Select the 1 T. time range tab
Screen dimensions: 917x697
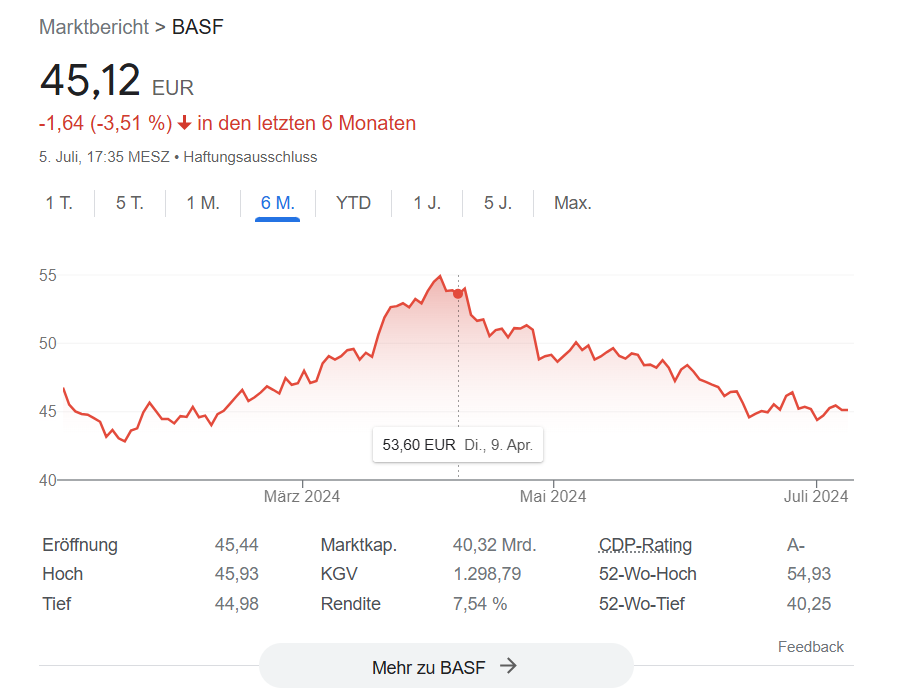click(x=59, y=203)
